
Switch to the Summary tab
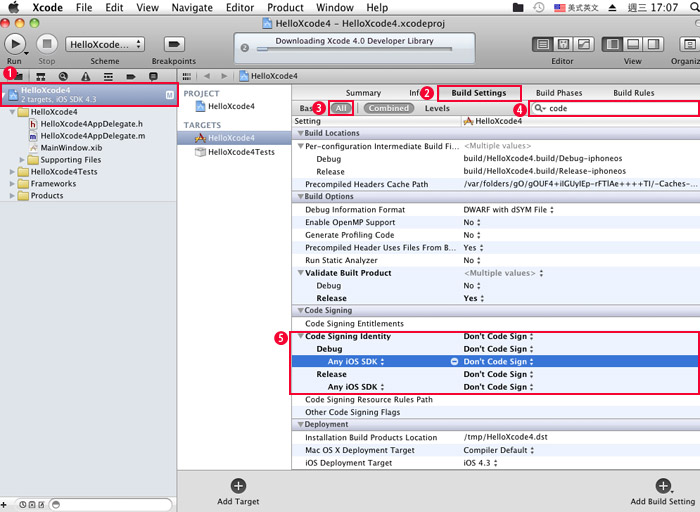point(363,93)
